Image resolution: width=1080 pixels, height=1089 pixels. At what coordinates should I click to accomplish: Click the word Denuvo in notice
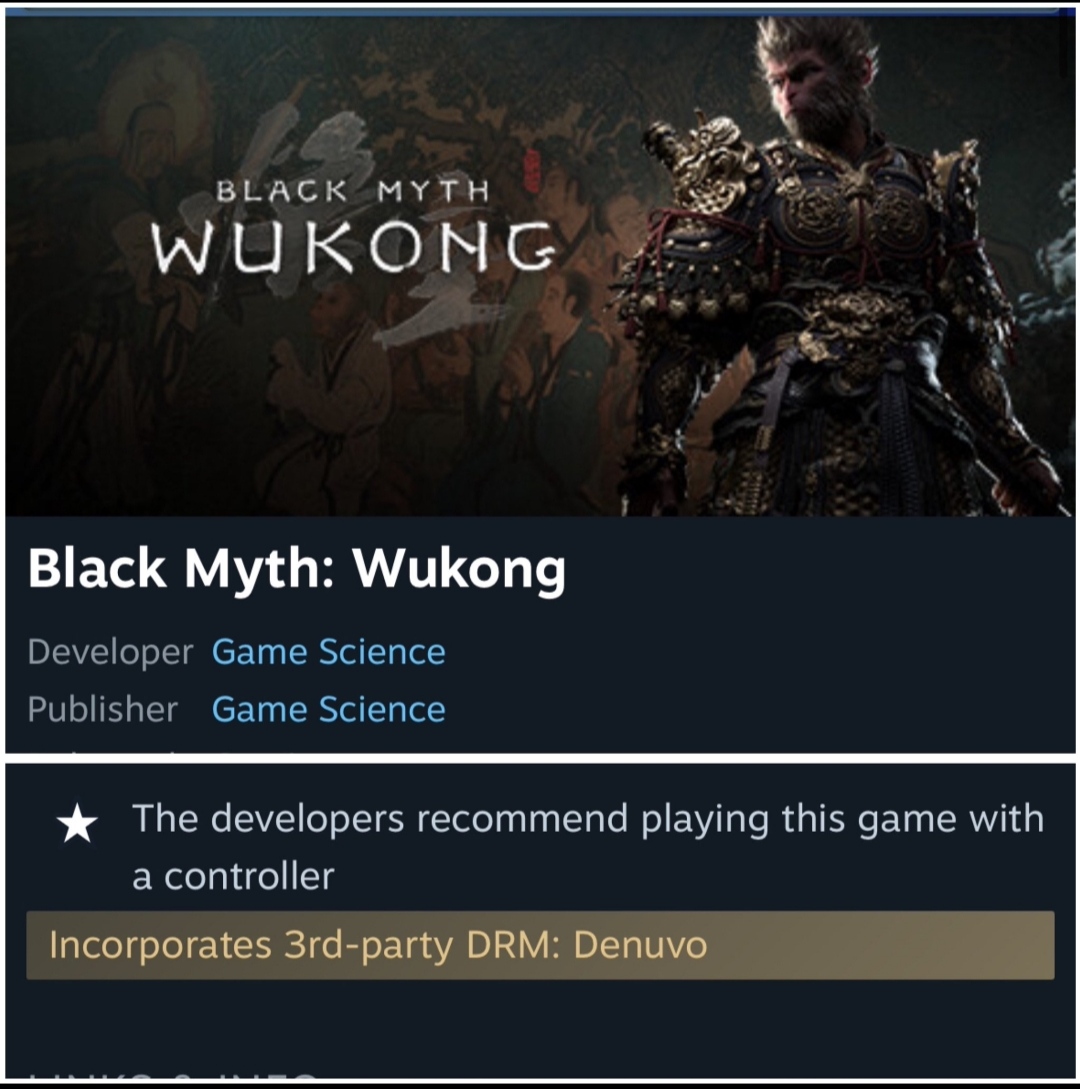pos(640,945)
